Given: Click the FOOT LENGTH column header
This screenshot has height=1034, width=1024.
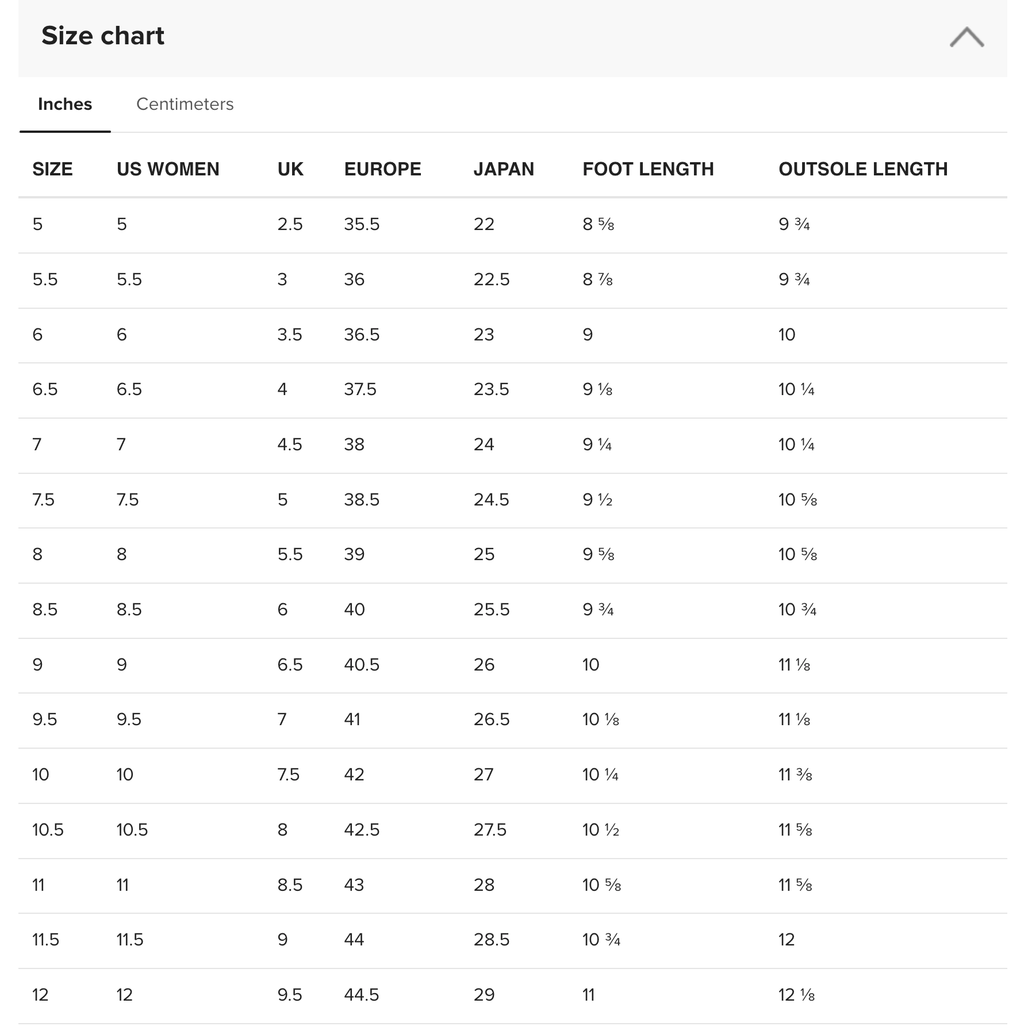Looking at the screenshot, I should [x=648, y=169].
